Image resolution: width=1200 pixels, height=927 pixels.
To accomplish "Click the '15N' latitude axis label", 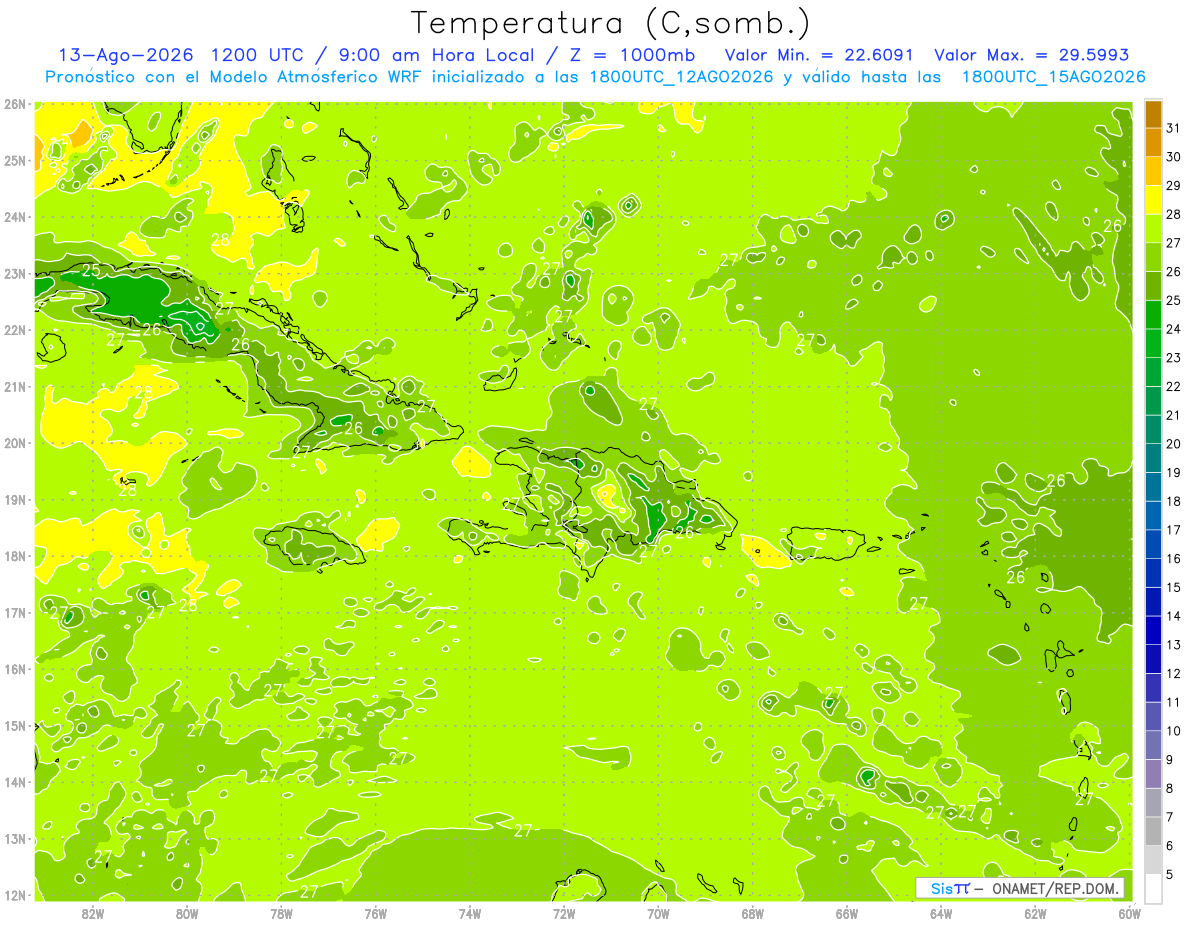I will (15, 725).
